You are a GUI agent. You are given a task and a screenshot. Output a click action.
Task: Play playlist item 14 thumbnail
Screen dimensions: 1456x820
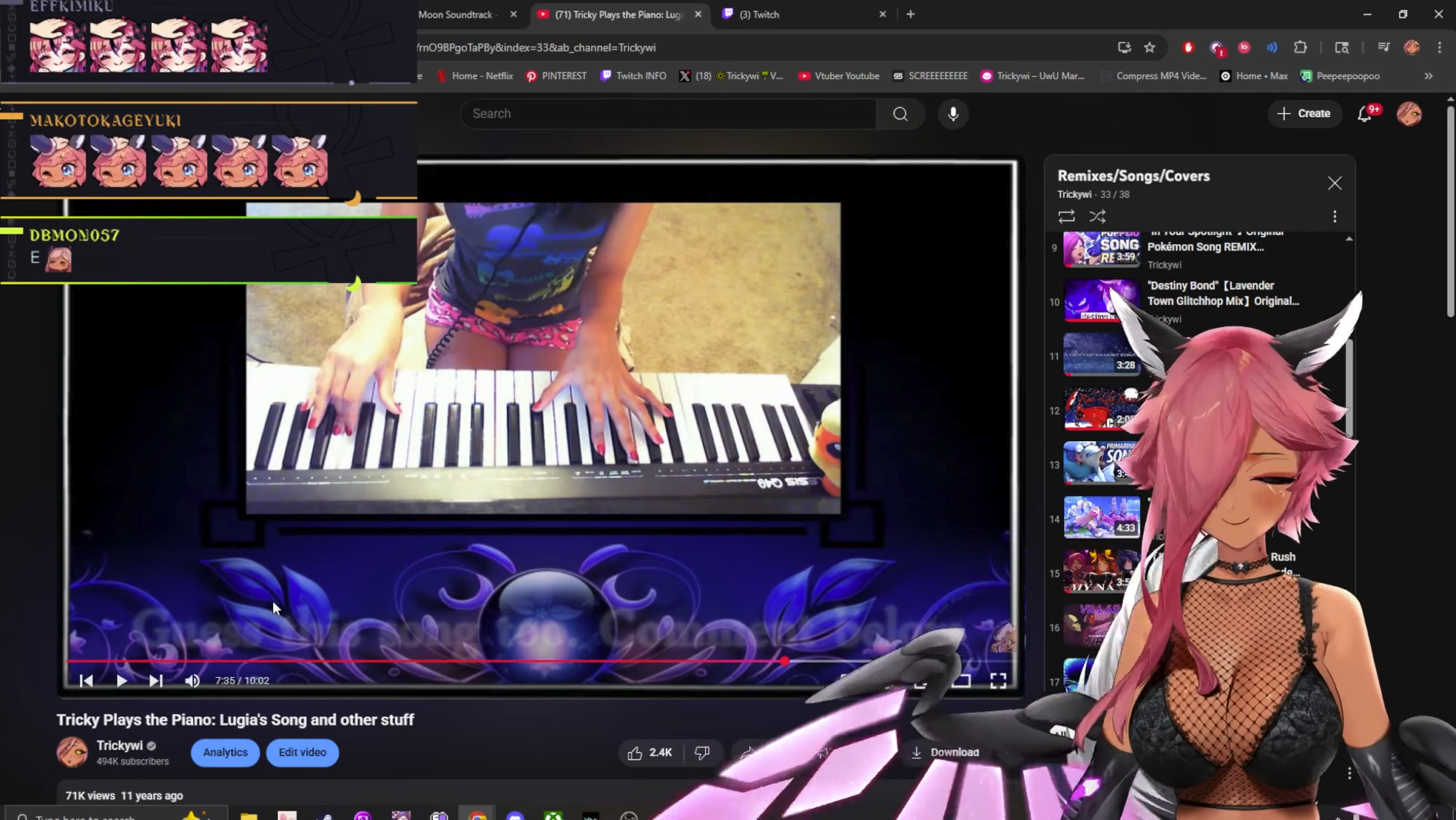pos(1102,517)
